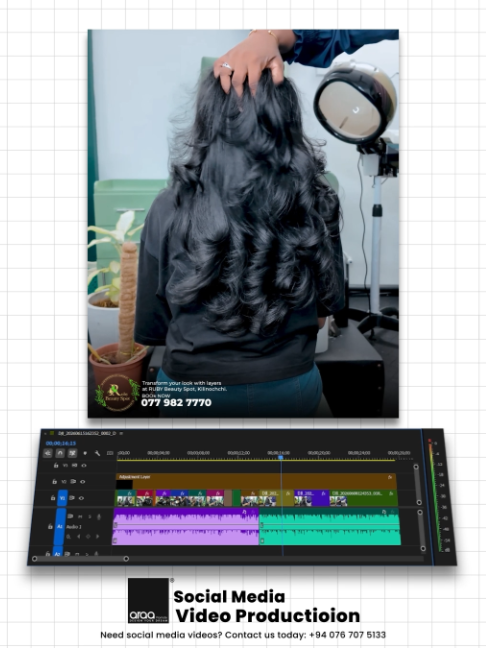Click the A1 voice-over record microphone
The height and width of the screenshot is (648, 486).
click(99, 517)
